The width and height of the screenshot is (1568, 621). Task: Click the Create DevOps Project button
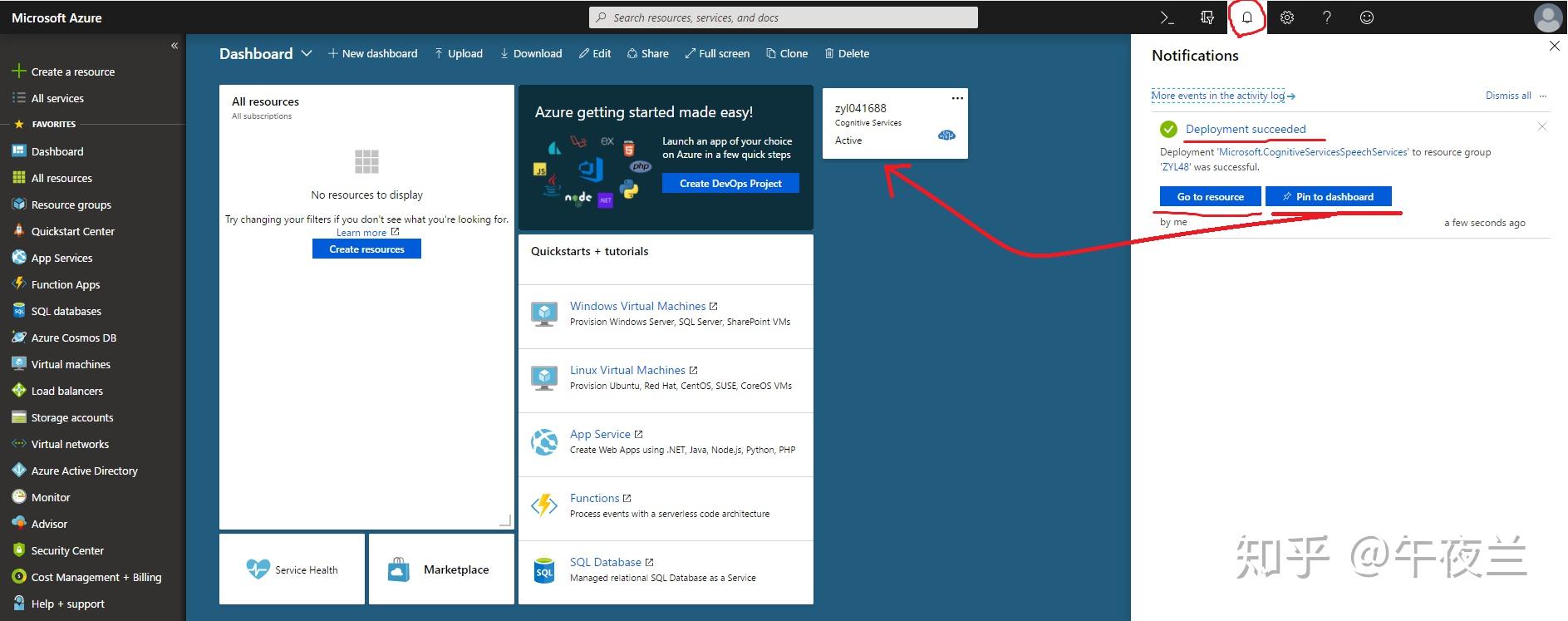coord(730,183)
